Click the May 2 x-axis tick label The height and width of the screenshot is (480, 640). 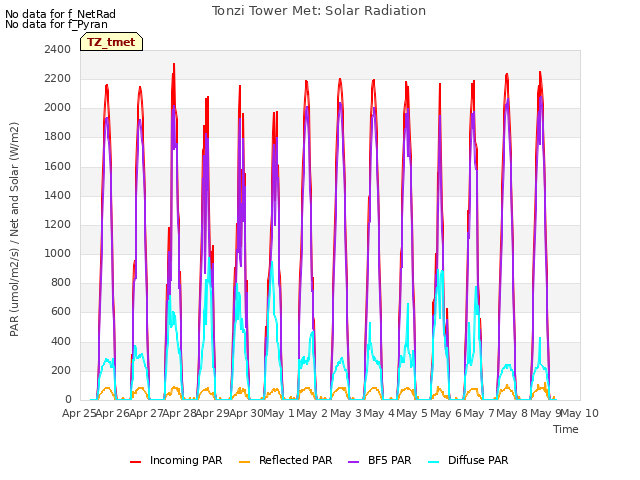coord(313,413)
